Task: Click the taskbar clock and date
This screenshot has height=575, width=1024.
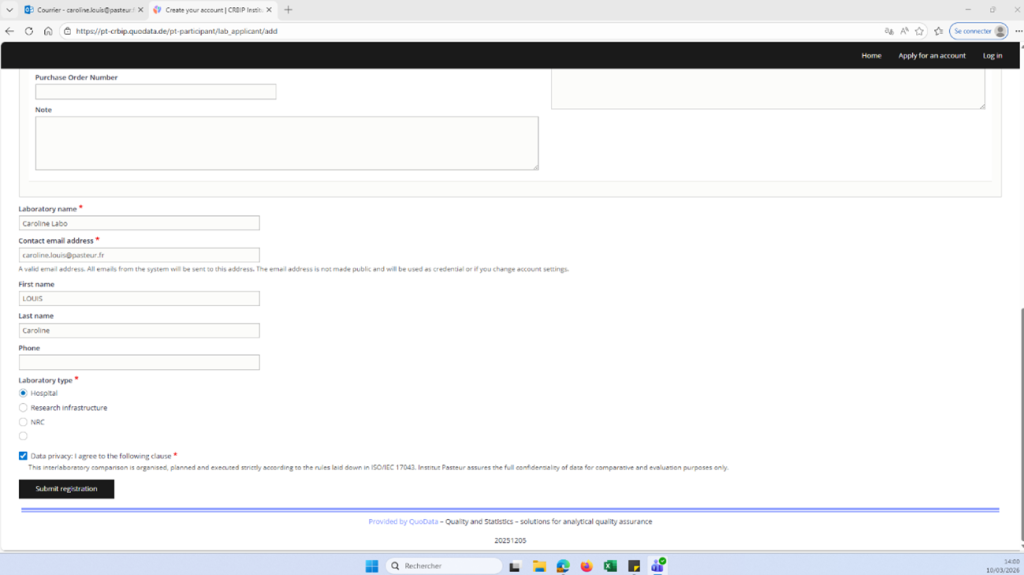Action: [1002, 566]
